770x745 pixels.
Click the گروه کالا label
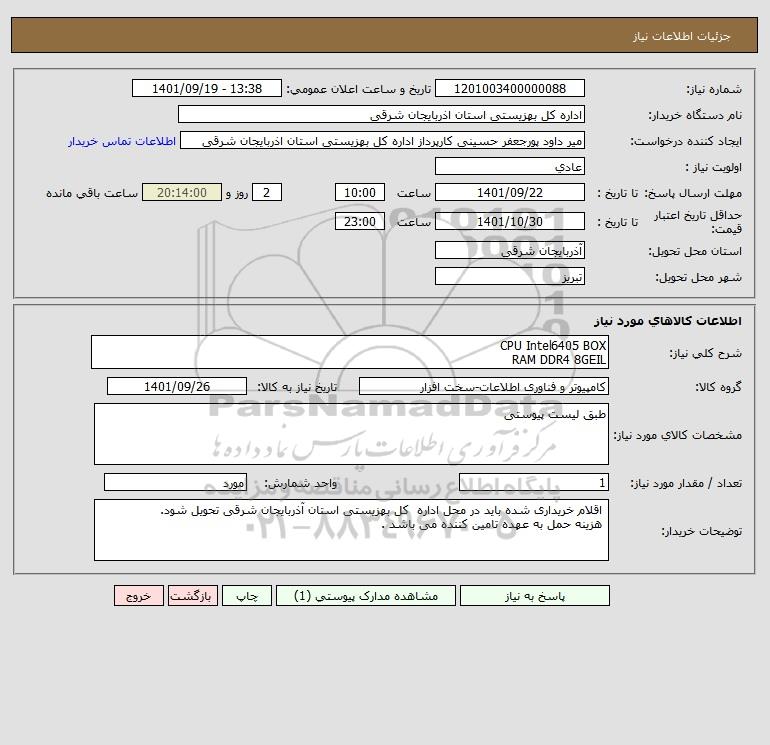(x=718, y=387)
